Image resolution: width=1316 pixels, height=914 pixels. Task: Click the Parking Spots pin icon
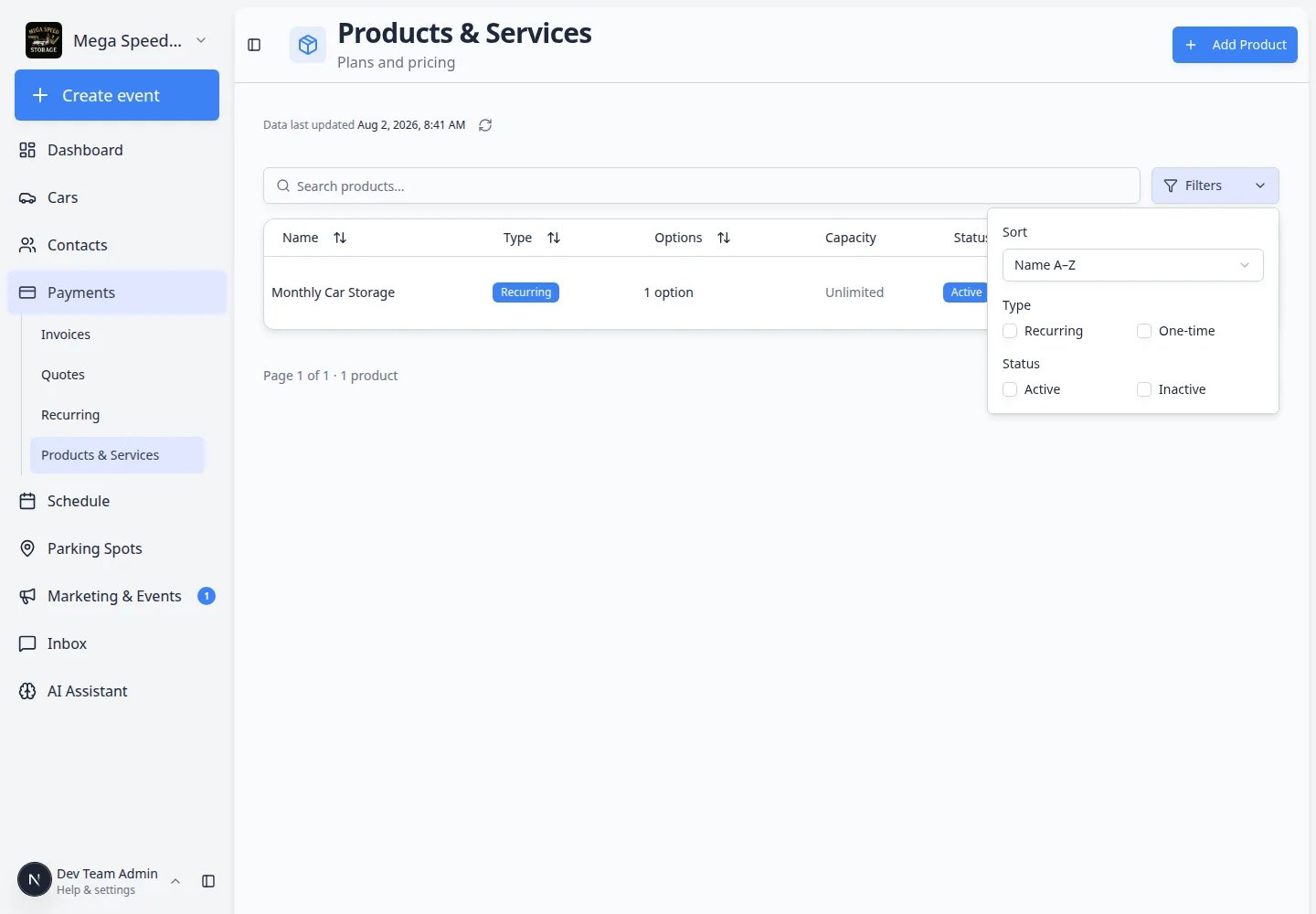pos(27,548)
